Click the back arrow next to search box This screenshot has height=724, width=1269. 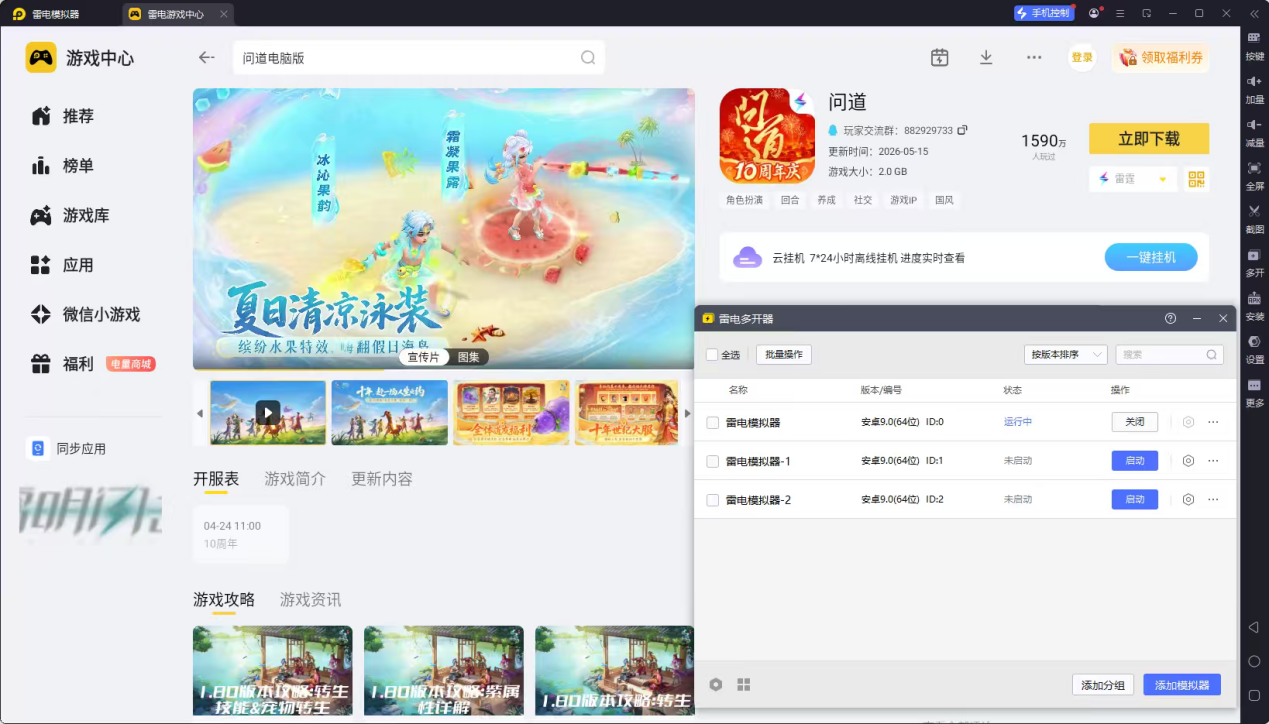(206, 58)
